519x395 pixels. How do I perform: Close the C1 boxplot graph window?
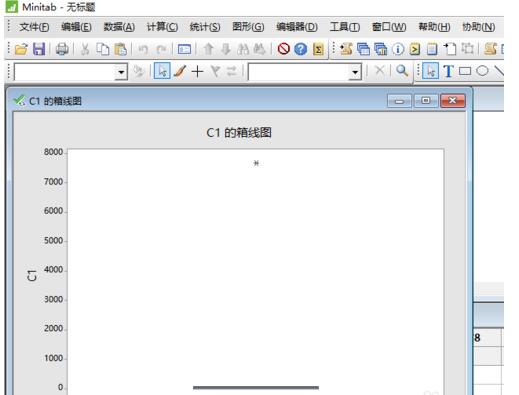(452, 100)
